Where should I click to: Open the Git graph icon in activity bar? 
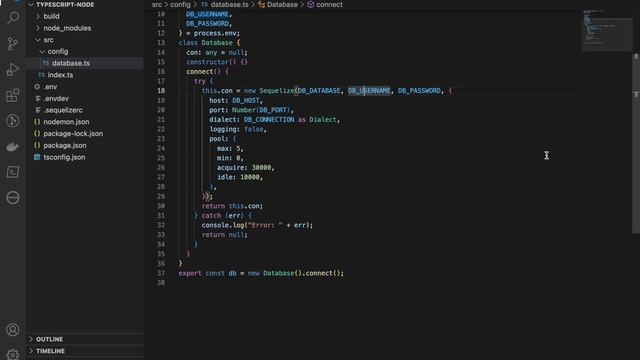(x=13, y=121)
